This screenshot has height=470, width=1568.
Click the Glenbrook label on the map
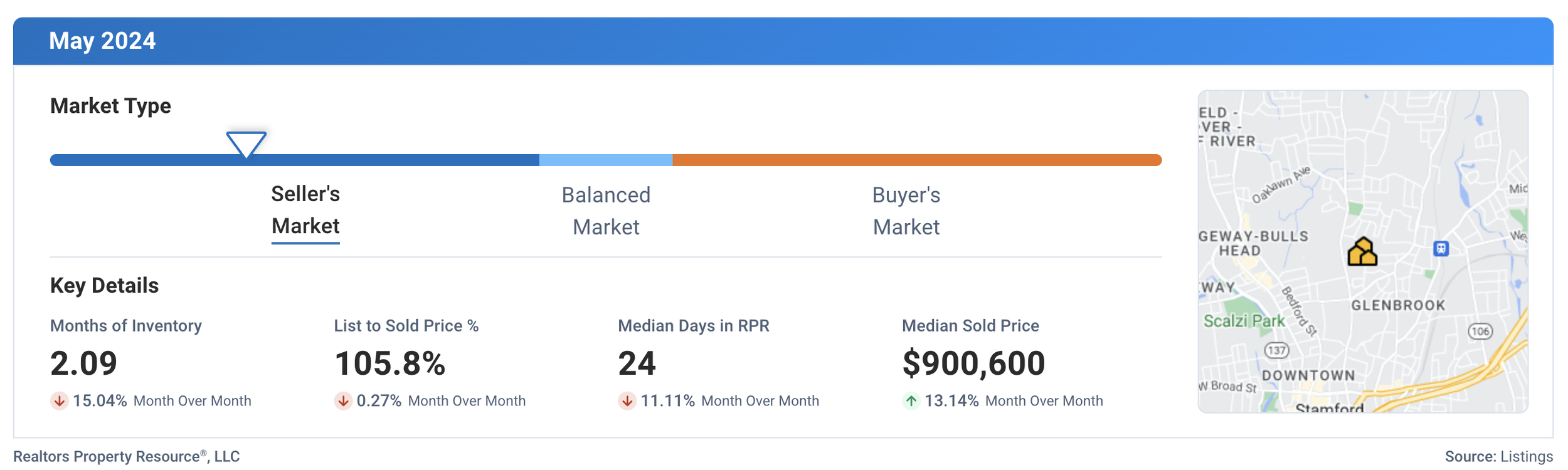(1398, 305)
